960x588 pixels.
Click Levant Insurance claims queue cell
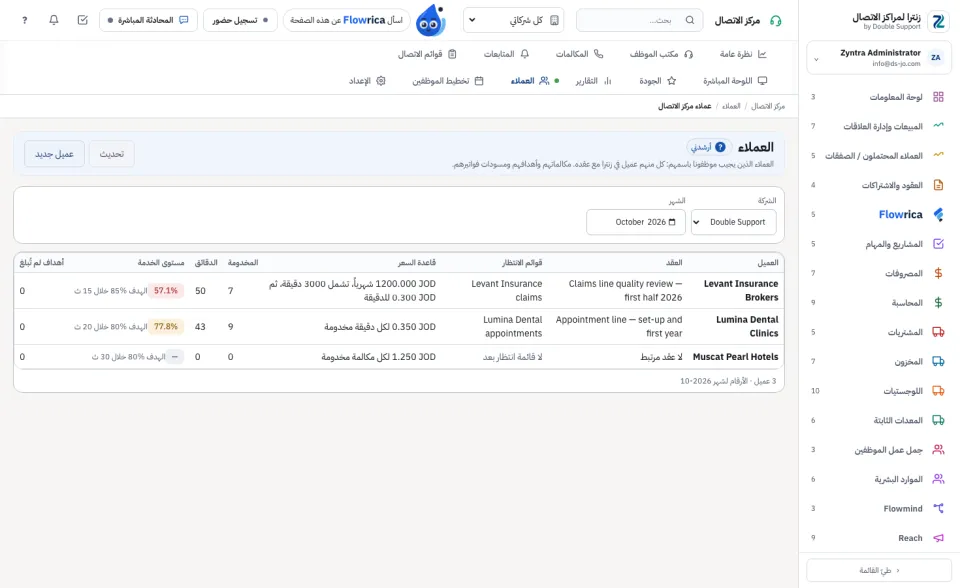click(506, 290)
